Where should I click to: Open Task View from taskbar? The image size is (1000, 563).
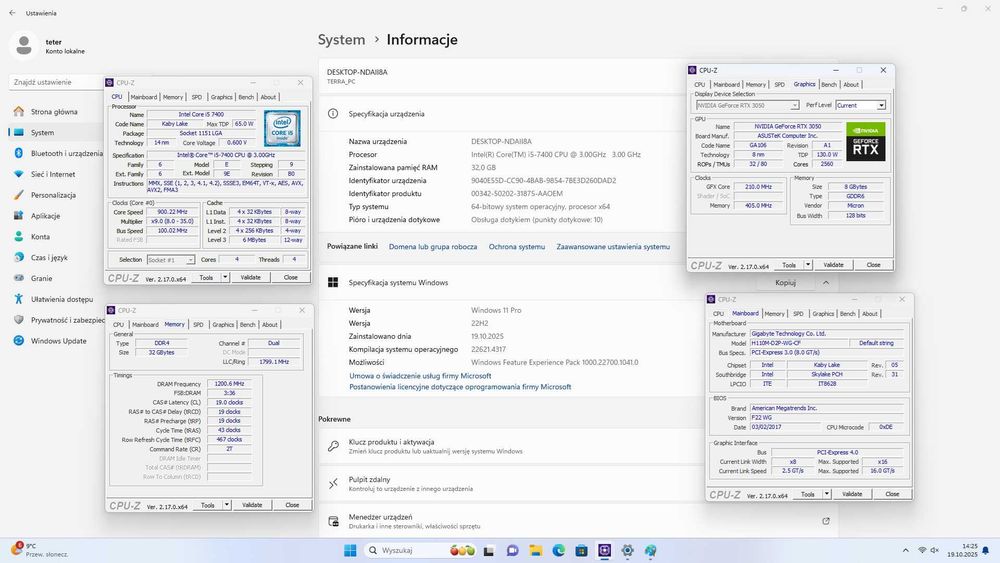click(489, 550)
